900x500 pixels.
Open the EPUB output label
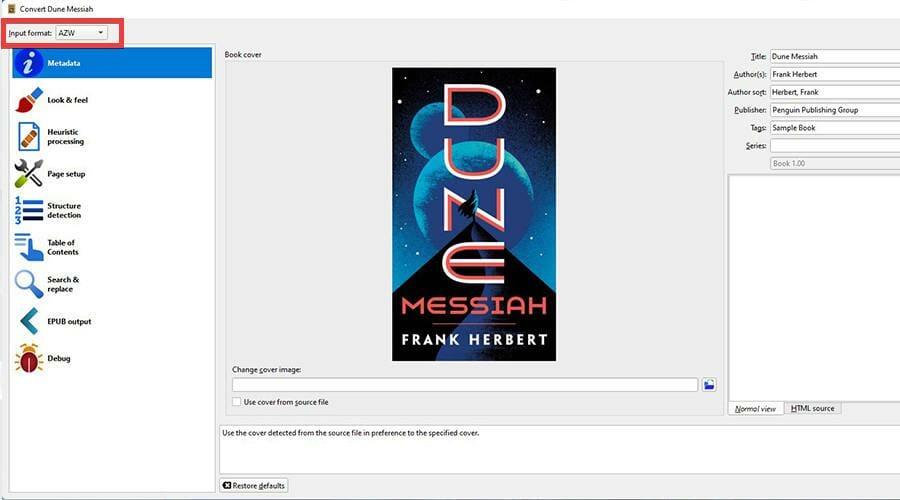click(x=69, y=321)
